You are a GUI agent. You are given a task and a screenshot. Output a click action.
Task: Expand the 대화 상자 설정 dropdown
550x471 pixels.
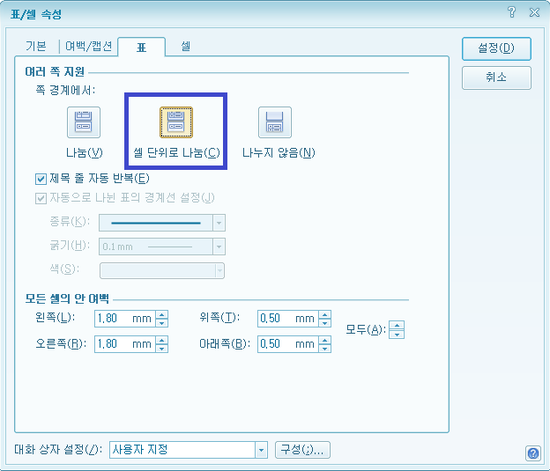click(261, 450)
